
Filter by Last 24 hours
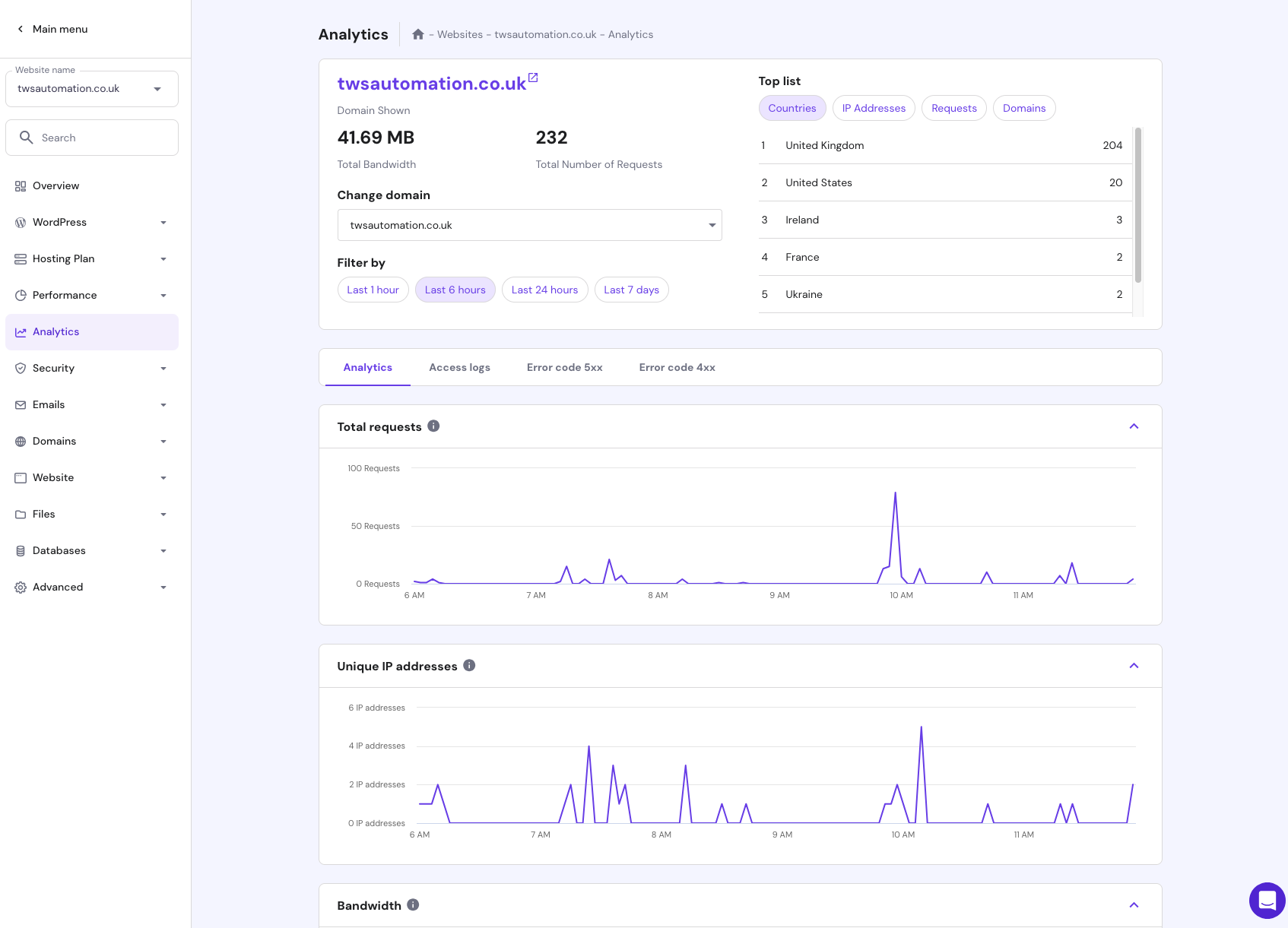(545, 290)
